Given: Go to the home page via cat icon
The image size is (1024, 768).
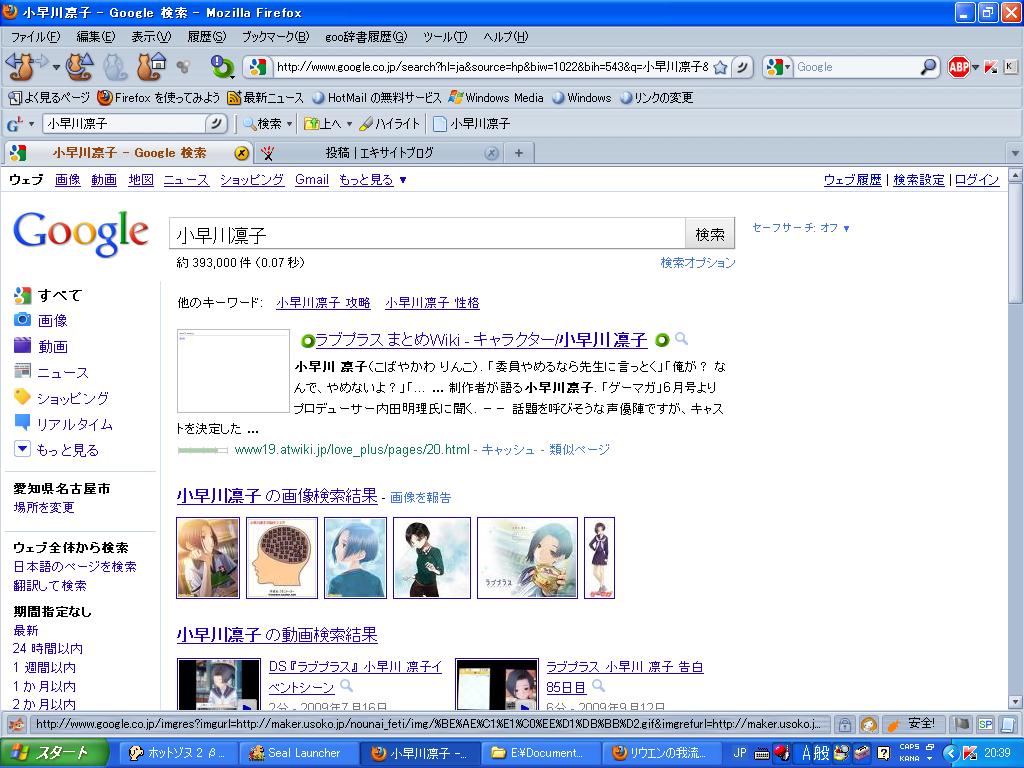Looking at the screenshot, I should [151, 66].
